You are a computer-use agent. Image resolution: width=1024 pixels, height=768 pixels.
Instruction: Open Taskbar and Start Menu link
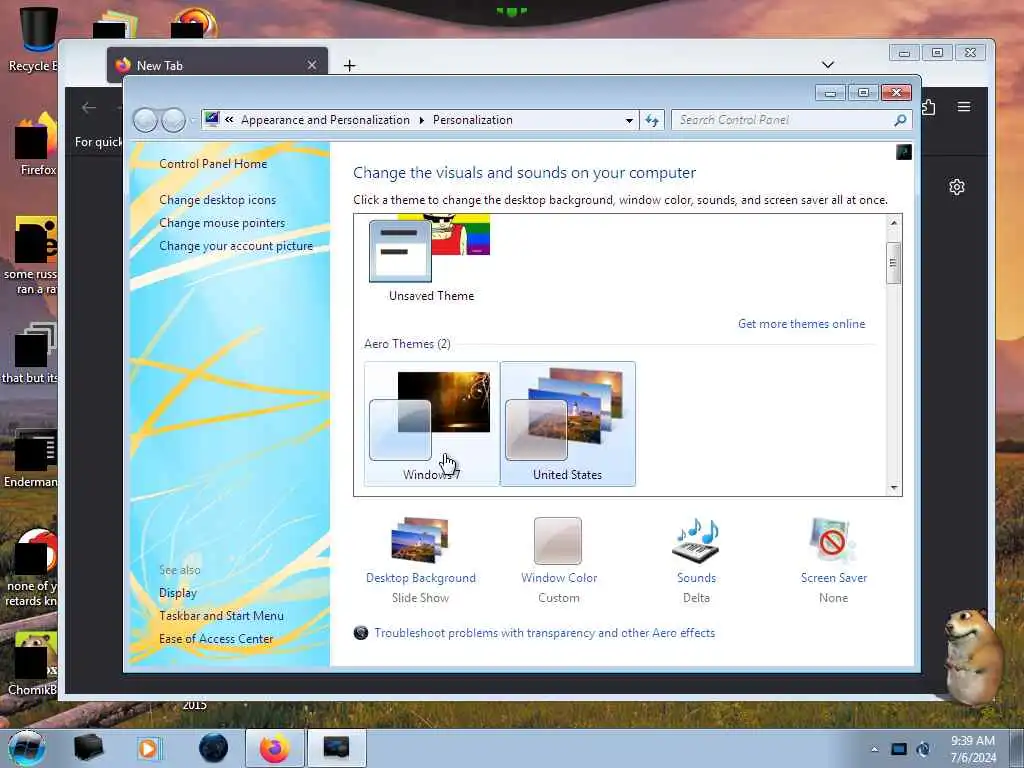click(221, 616)
